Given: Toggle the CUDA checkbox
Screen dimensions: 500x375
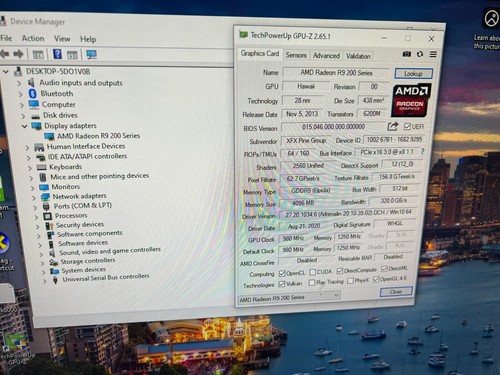Looking at the screenshot, I should coord(313,272).
